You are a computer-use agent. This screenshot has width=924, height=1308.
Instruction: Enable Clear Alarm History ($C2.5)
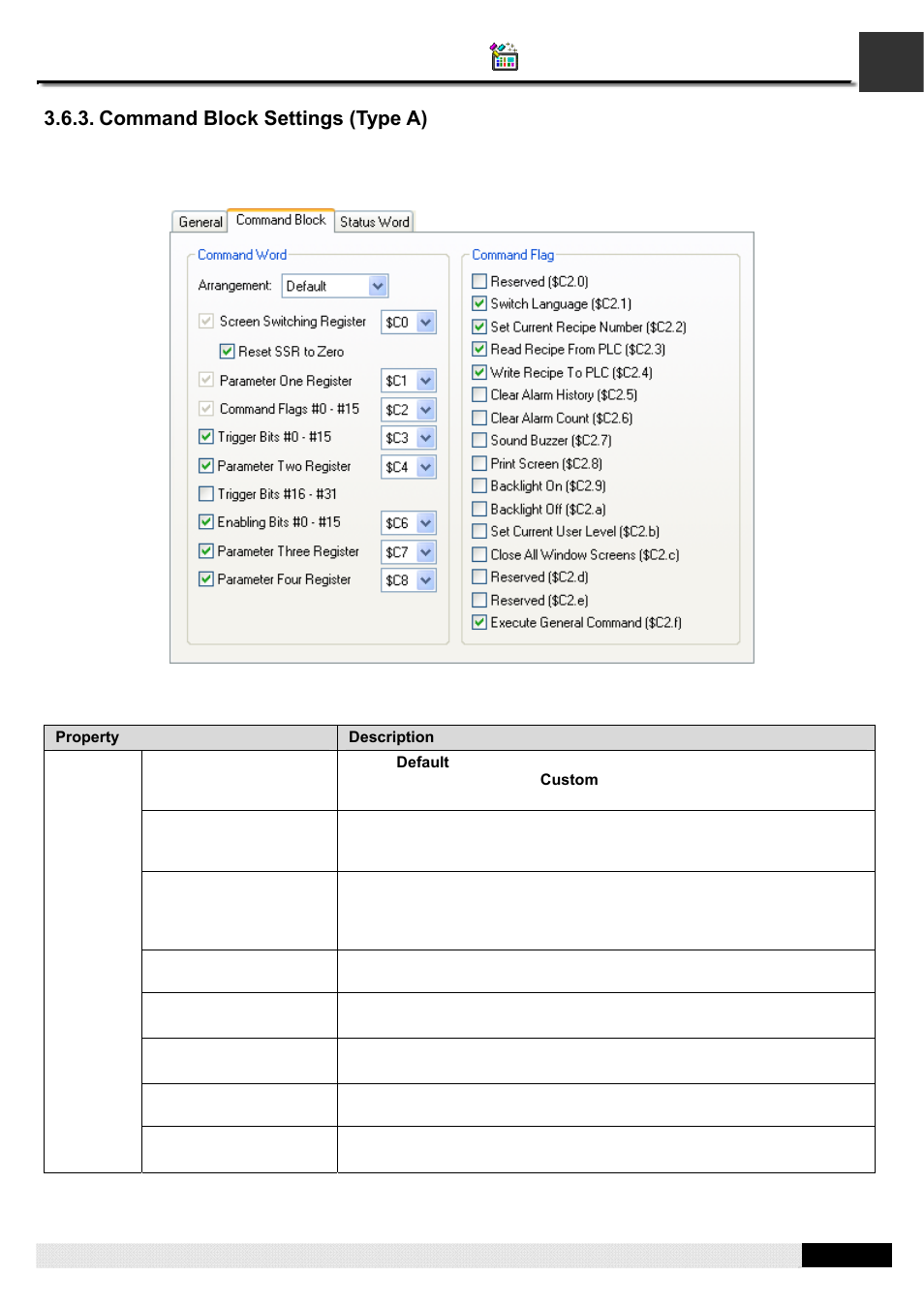(x=479, y=395)
